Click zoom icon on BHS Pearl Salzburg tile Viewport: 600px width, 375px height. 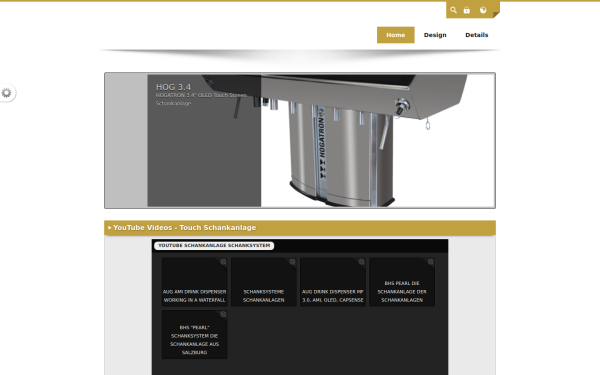pos(223,314)
